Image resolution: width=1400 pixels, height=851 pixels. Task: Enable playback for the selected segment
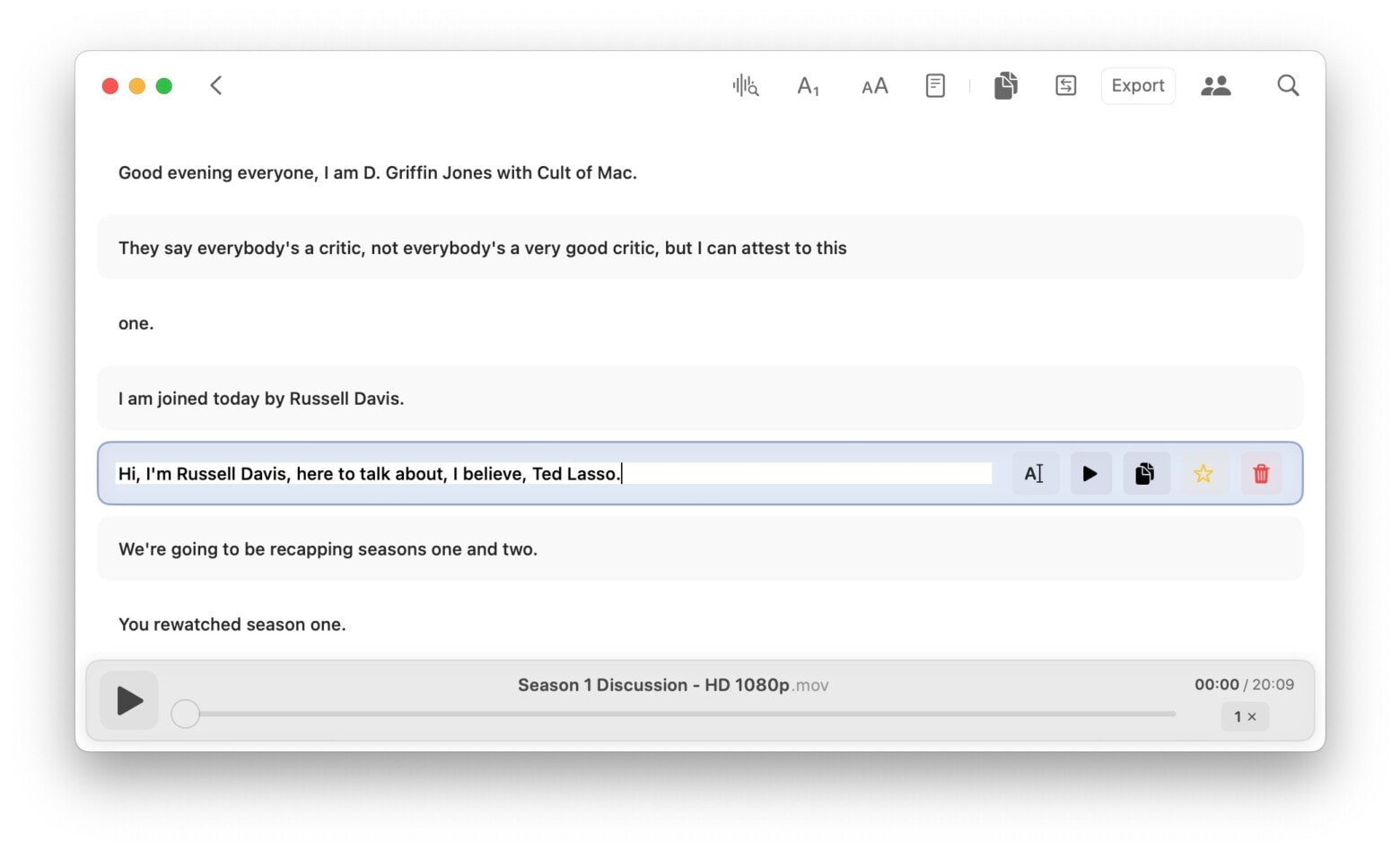1090,473
